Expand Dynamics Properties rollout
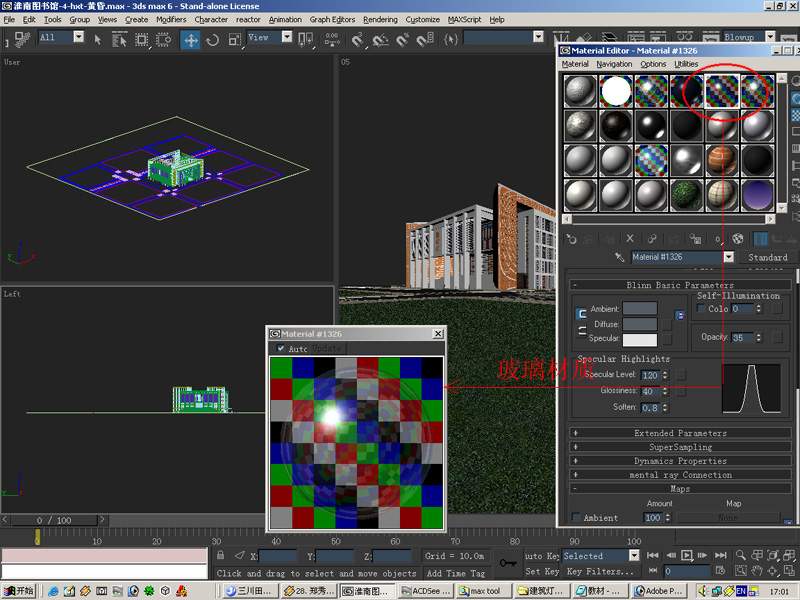The image size is (800, 600). 681,461
